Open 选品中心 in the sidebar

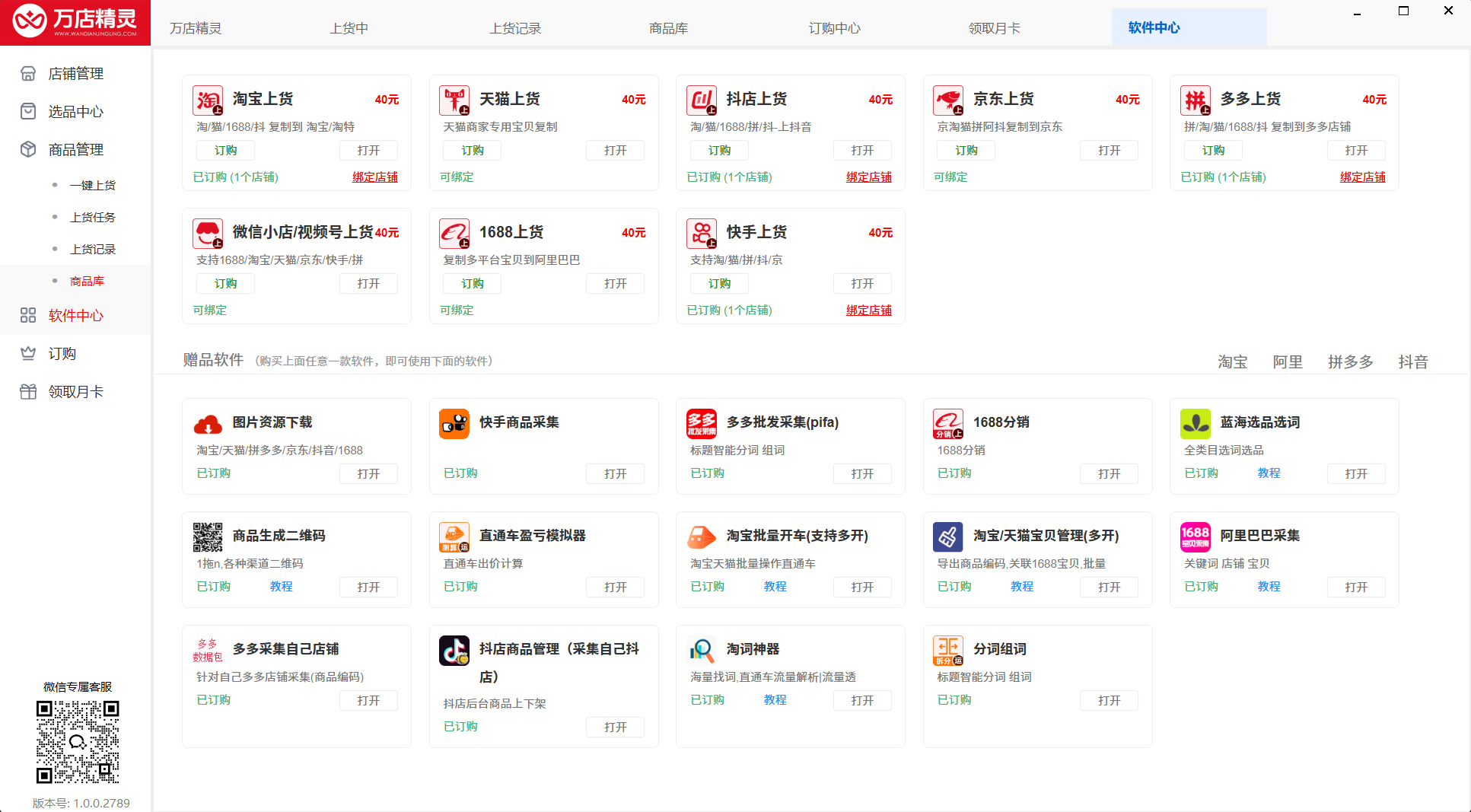tap(75, 112)
